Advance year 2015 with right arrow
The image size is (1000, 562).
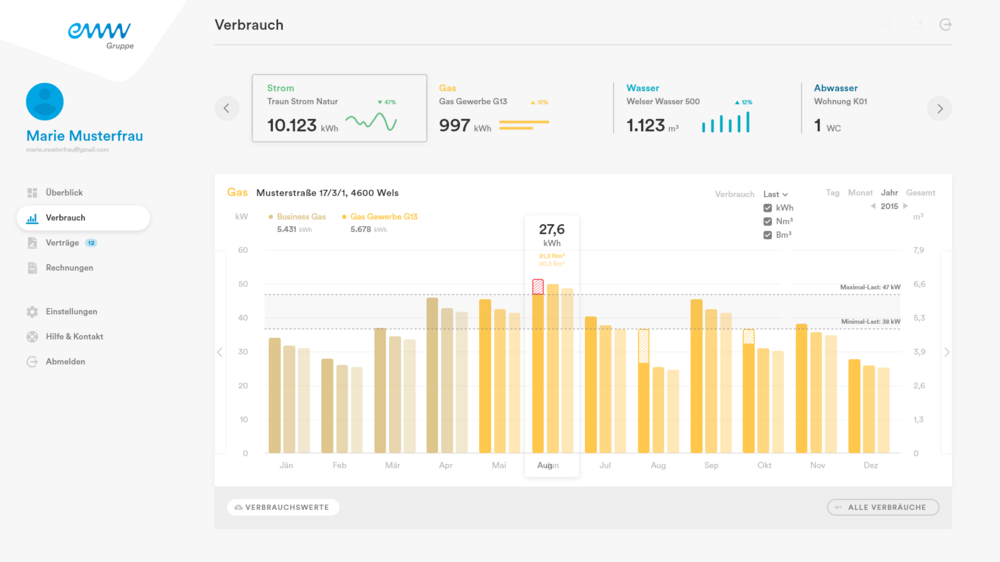coord(906,206)
